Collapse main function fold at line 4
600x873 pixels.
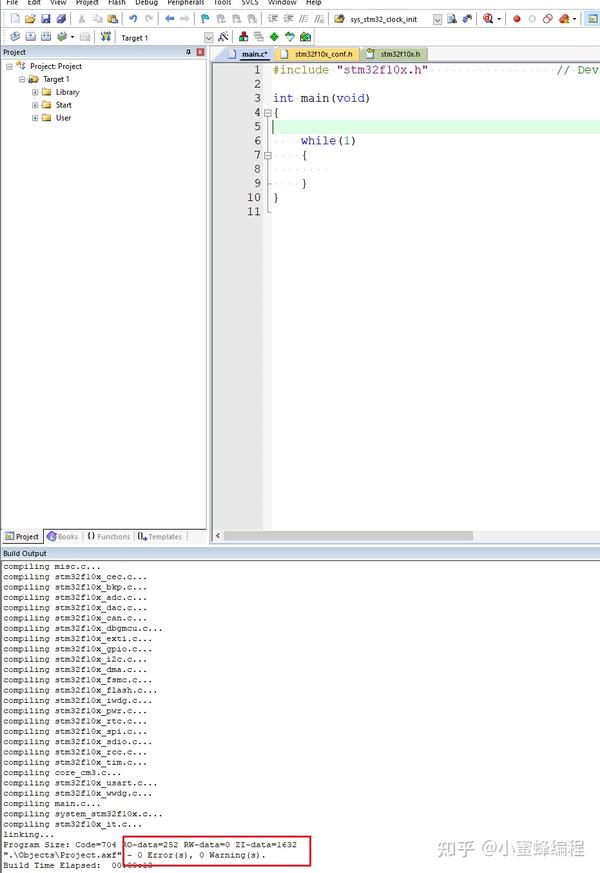[268, 112]
